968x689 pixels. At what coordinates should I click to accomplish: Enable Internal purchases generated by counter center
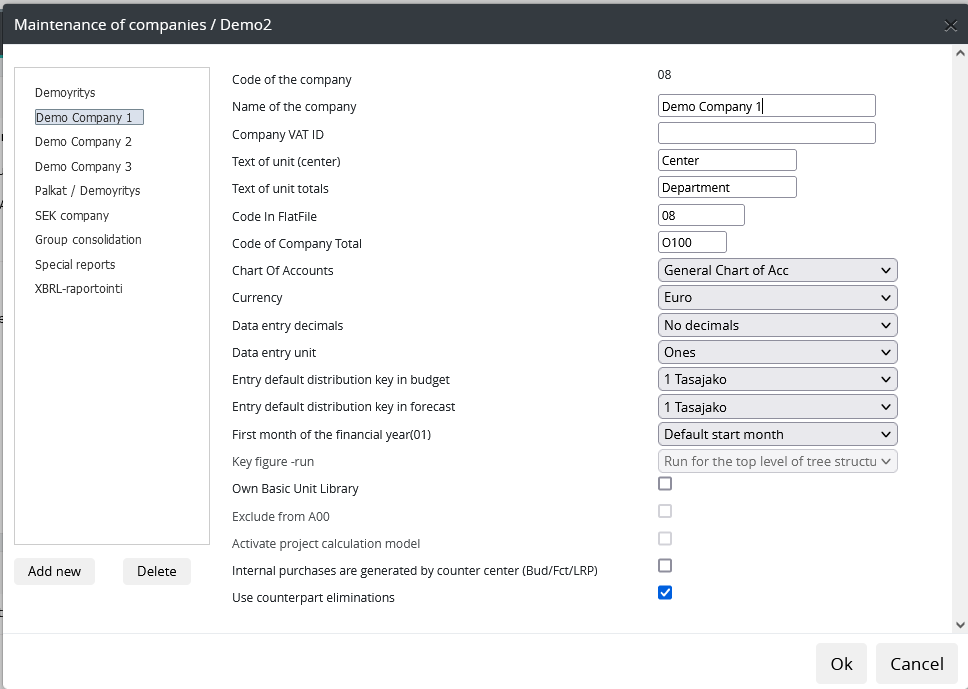[x=665, y=566]
